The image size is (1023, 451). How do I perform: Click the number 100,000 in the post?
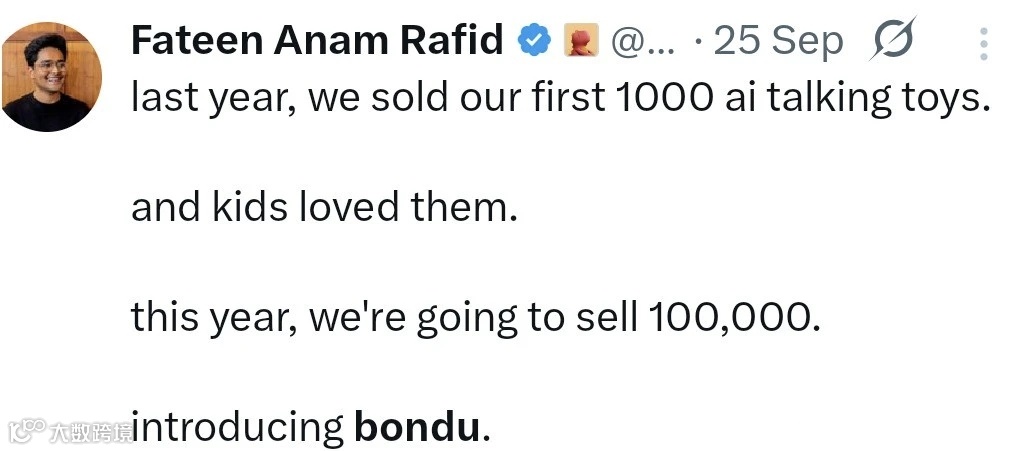734,319
